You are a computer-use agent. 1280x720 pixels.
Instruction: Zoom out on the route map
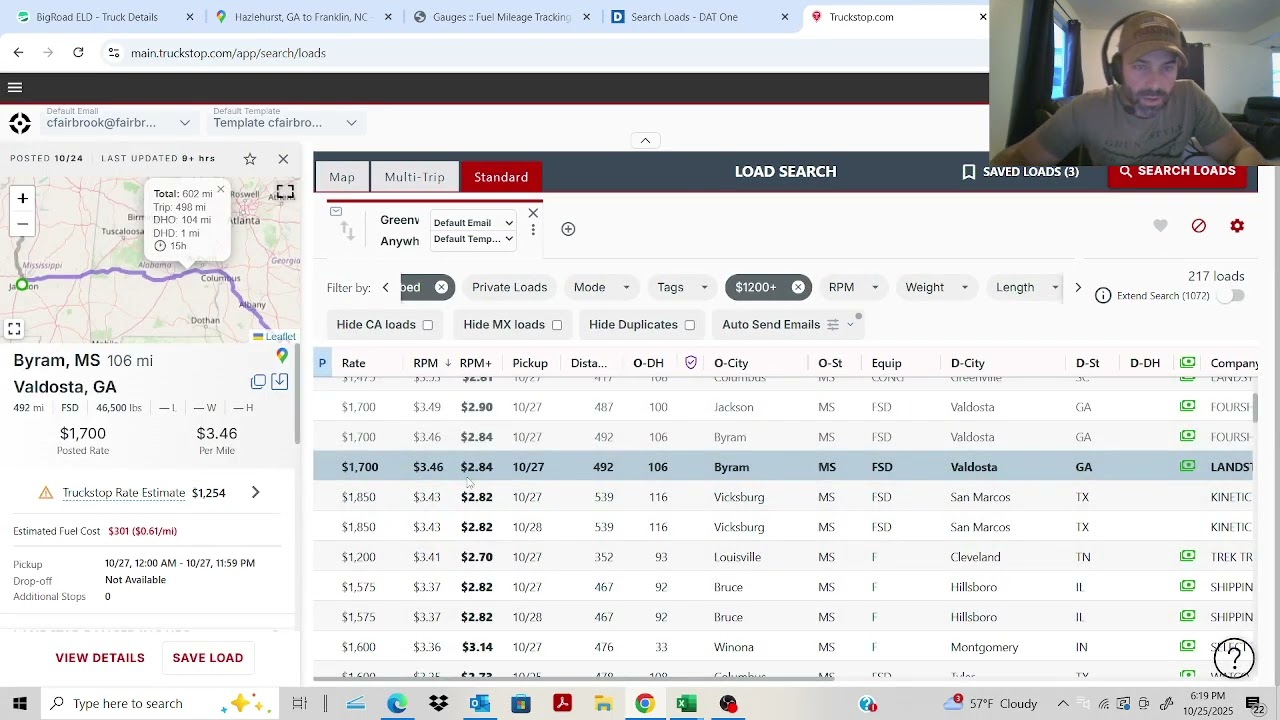[22, 223]
